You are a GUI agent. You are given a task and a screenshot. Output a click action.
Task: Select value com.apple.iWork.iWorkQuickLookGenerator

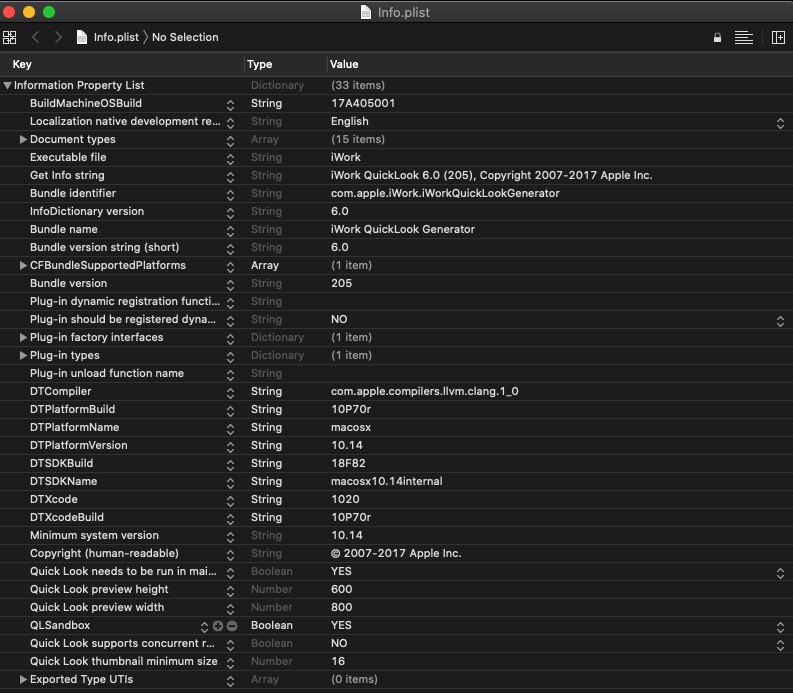point(445,193)
